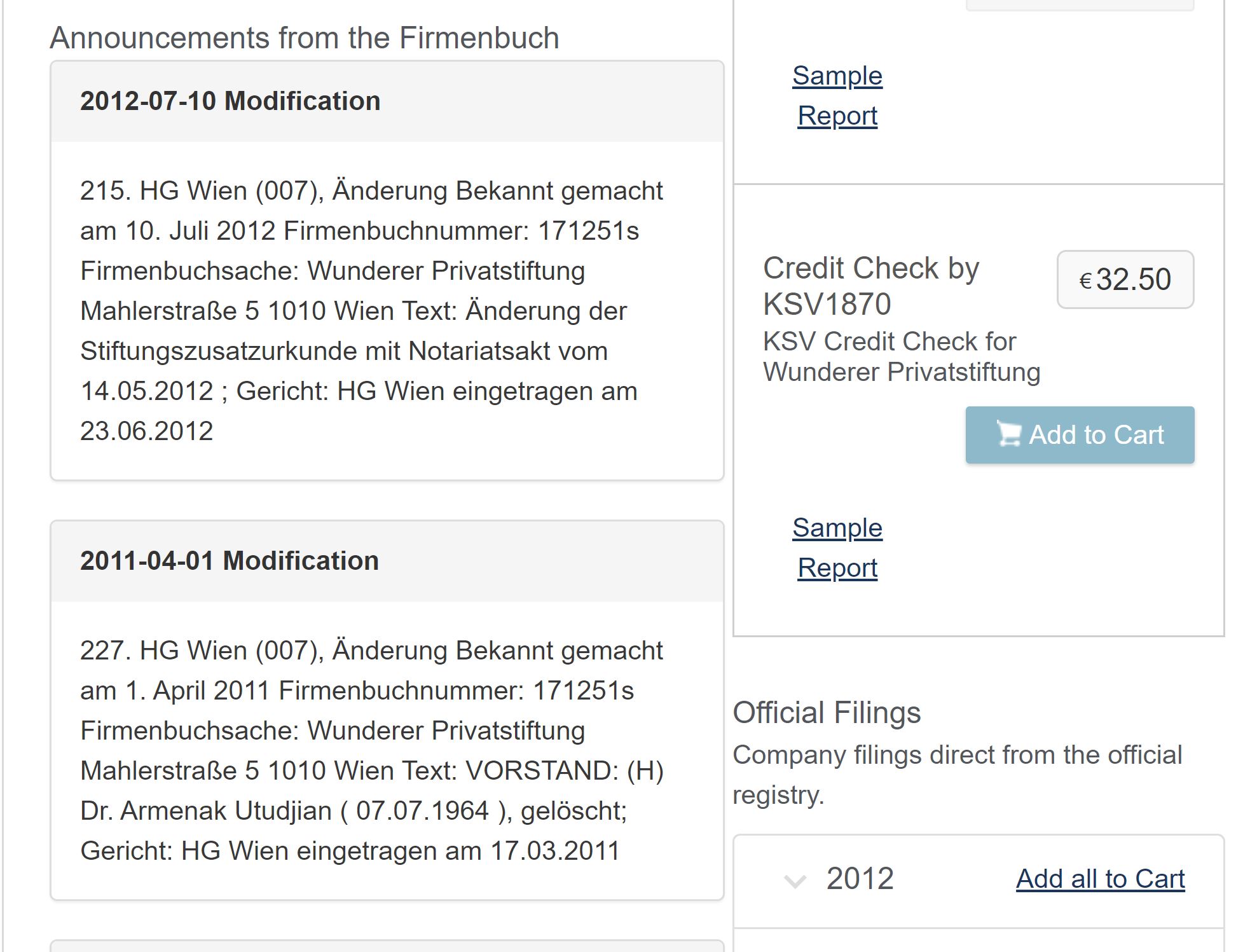Click the Company filings direct from registry text
This screenshot has height=952, width=1250.
click(958, 775)
